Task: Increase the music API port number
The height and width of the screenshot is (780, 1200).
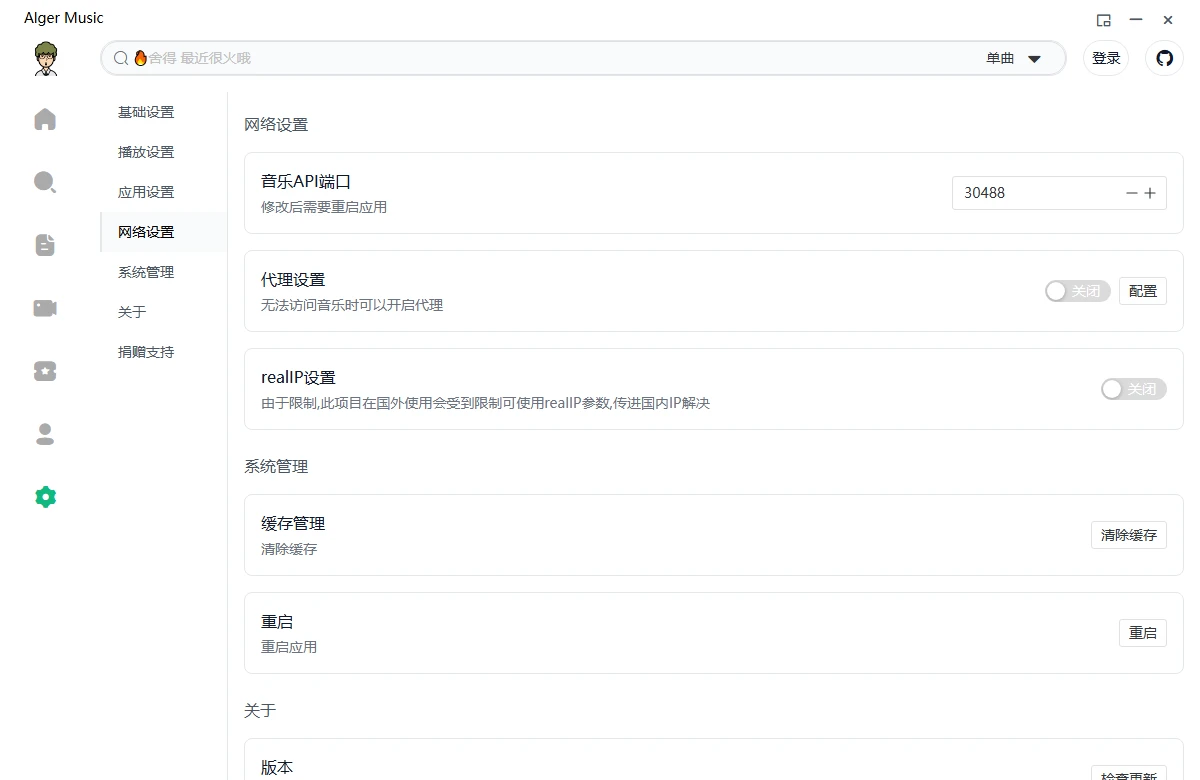Action: pyautogui.click(x=1150, y=193)
